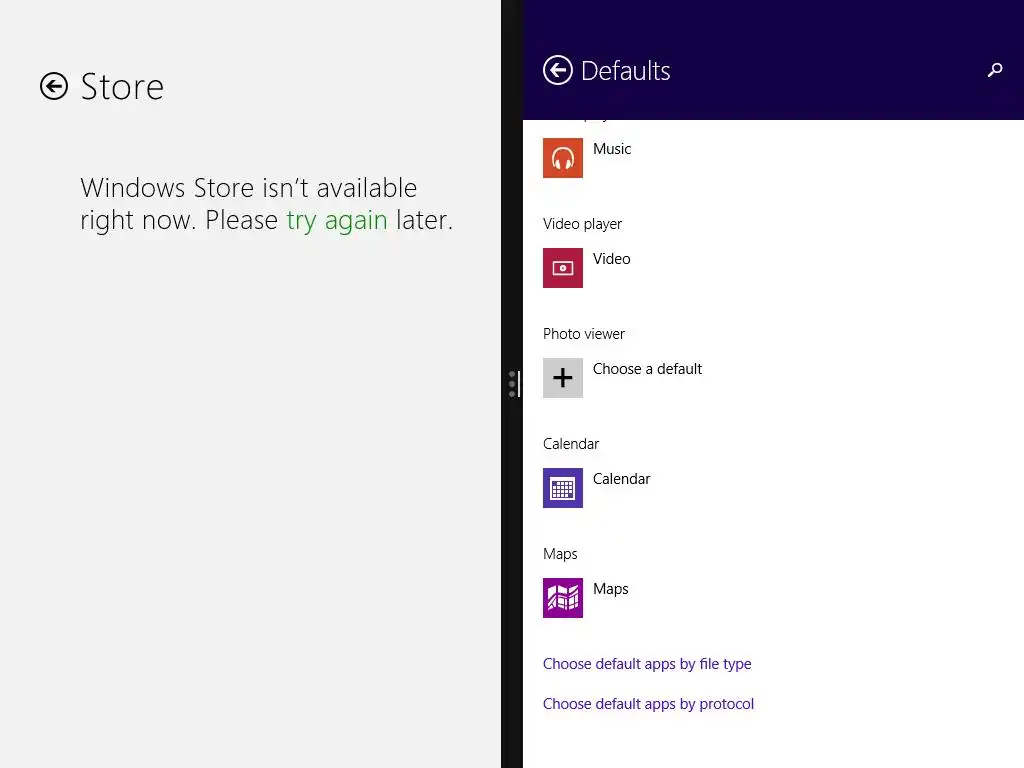1024x768 pixels.
Task: Select the "Choose a default" text
Action: 647,369
